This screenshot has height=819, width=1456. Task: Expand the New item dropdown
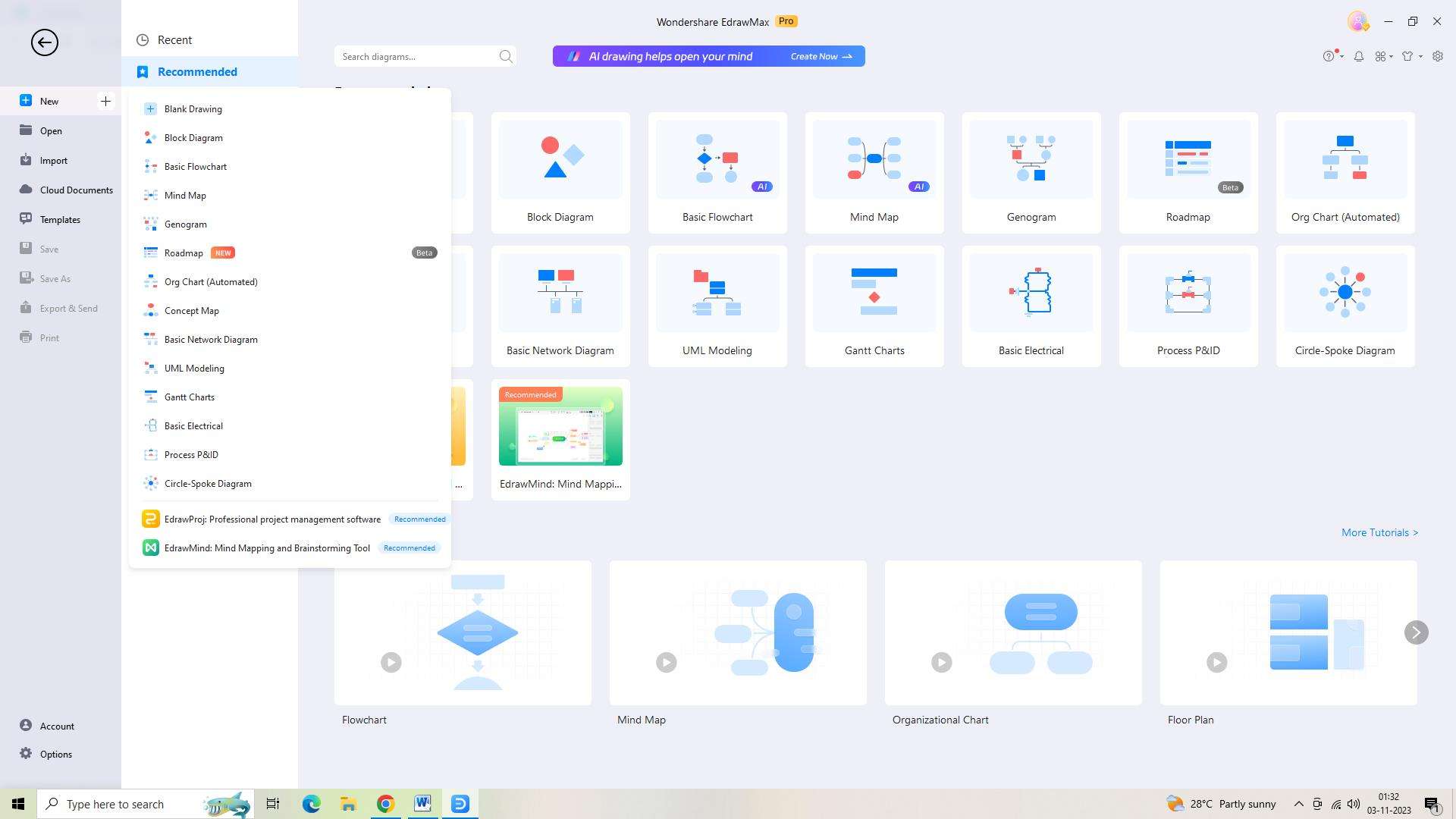coord(106,101)
